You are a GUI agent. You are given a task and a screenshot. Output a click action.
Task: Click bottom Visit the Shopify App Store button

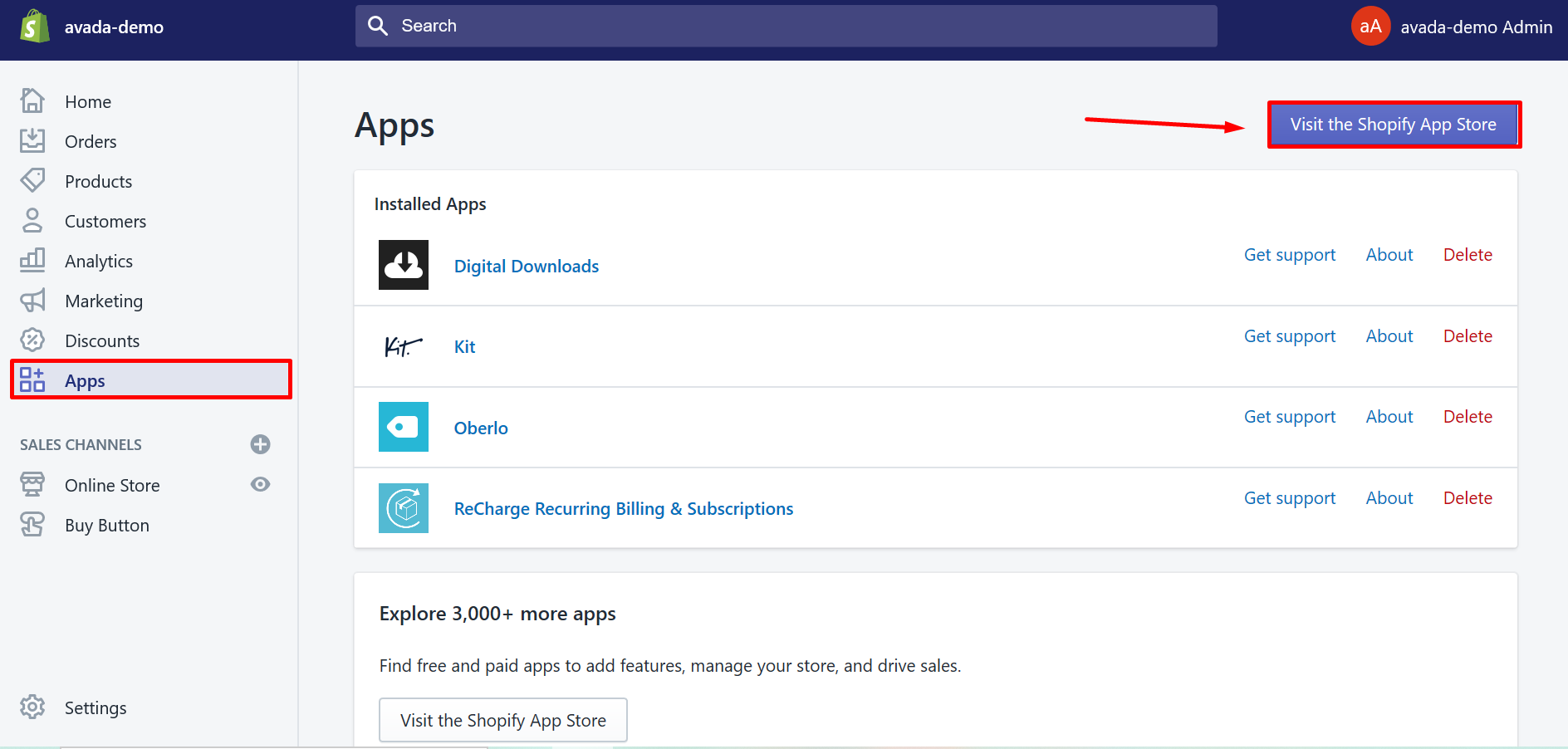point(503,720)
